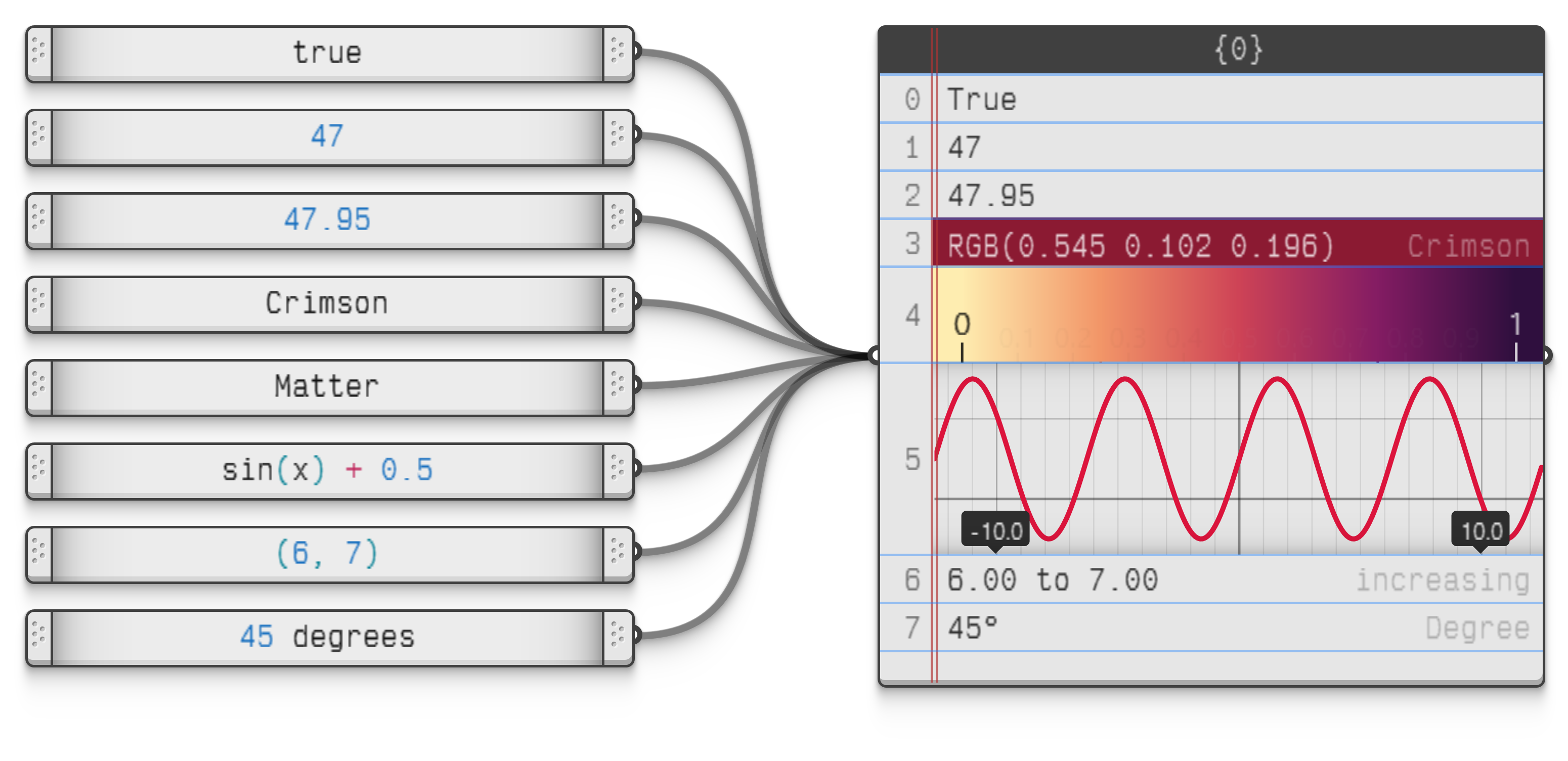The image size is (1568, 761).
Task: Click the viewer panel output port
Action: (x=1547, y=355)
